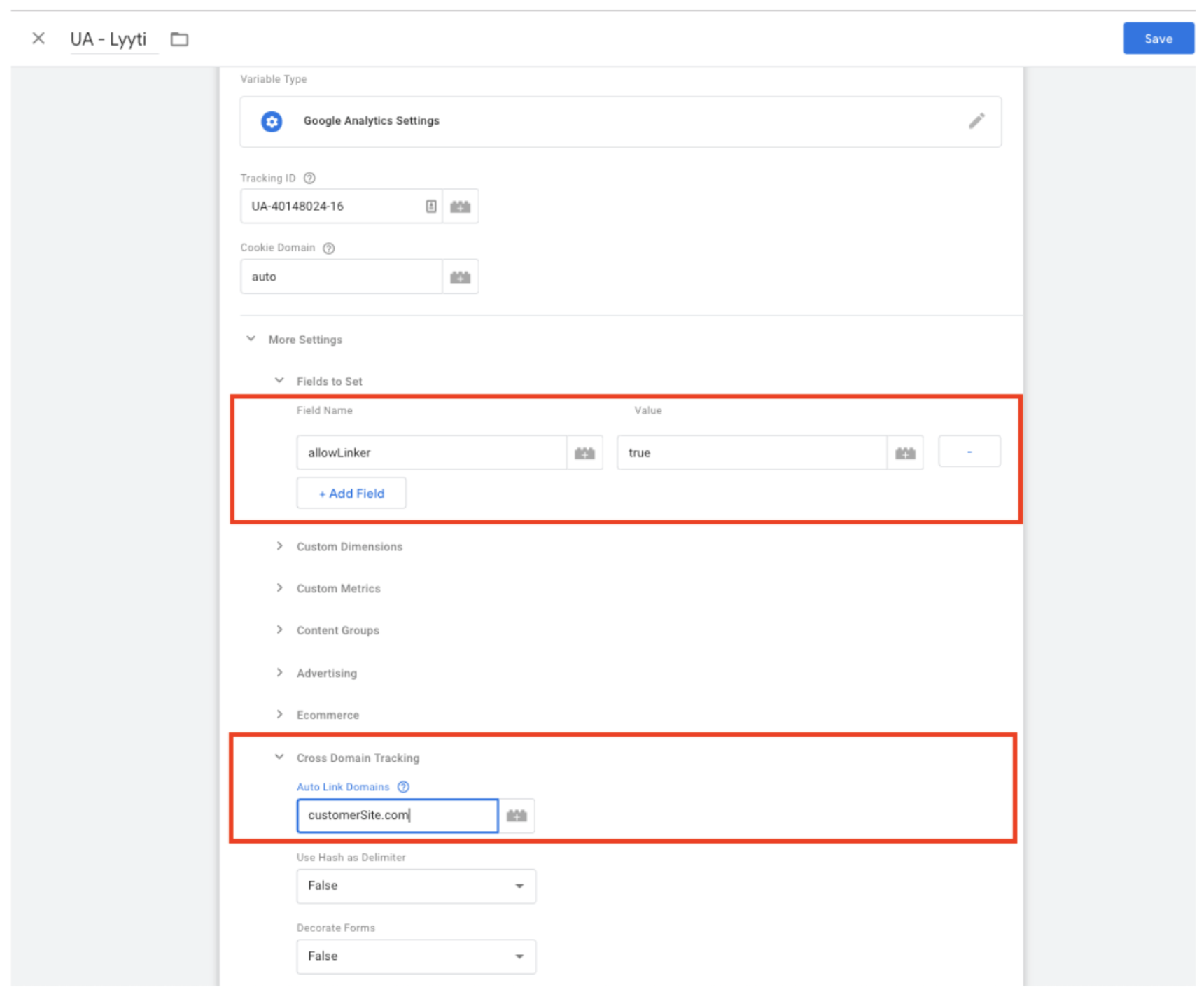Close the UA - Lyyti variable editor
Screen dimensions: 1204x997
tap(38, 39)
